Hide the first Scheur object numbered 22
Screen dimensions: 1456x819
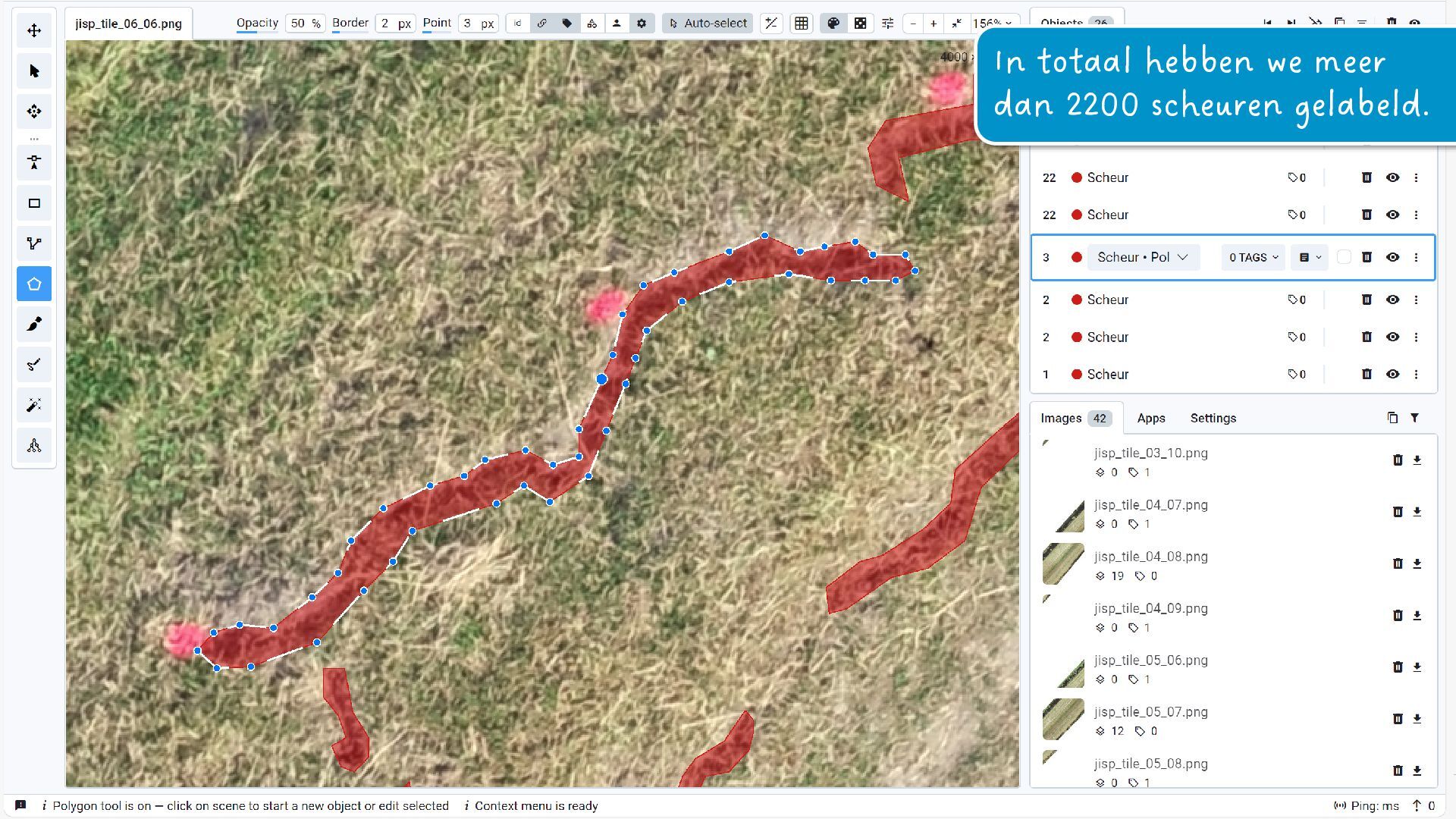point(1392,177)
